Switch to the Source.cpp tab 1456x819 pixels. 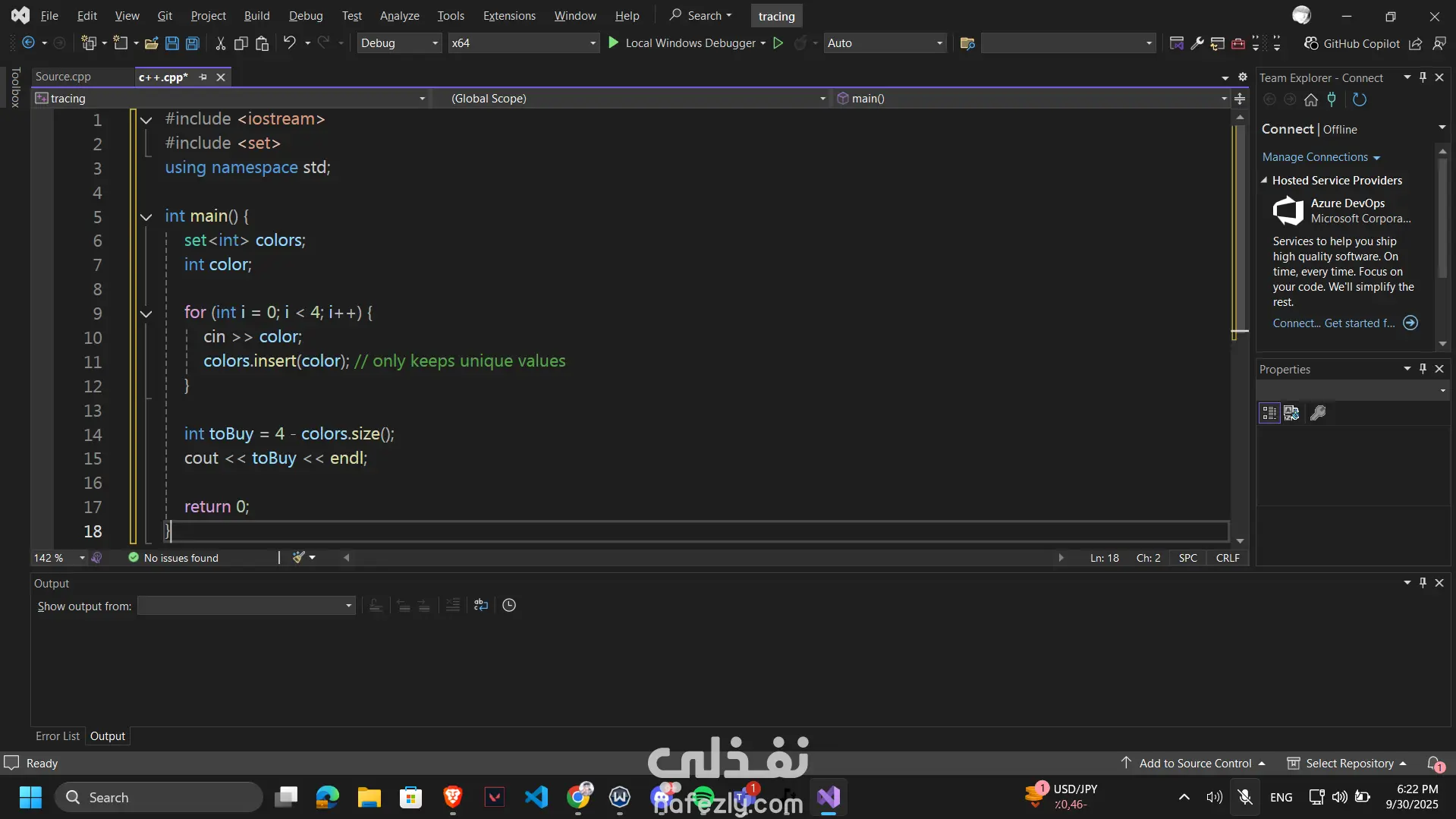point(63,77)
